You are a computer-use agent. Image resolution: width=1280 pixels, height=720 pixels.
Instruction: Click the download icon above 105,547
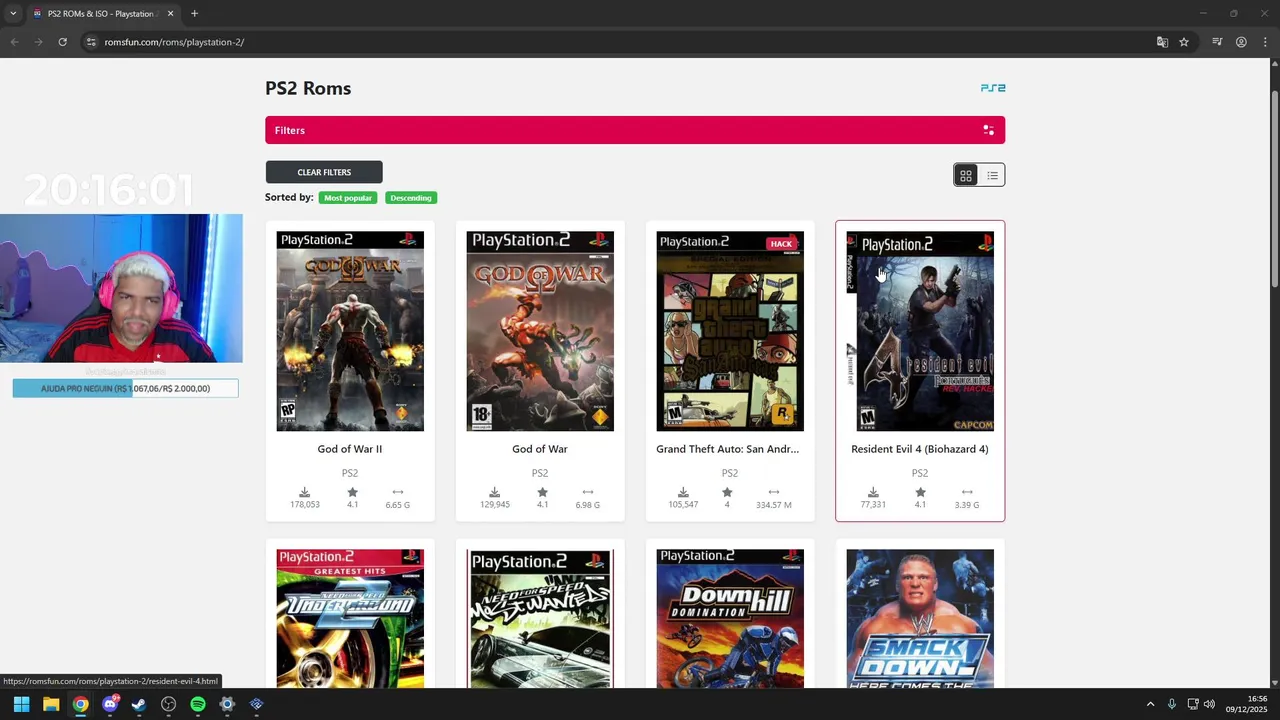[683, 492]
